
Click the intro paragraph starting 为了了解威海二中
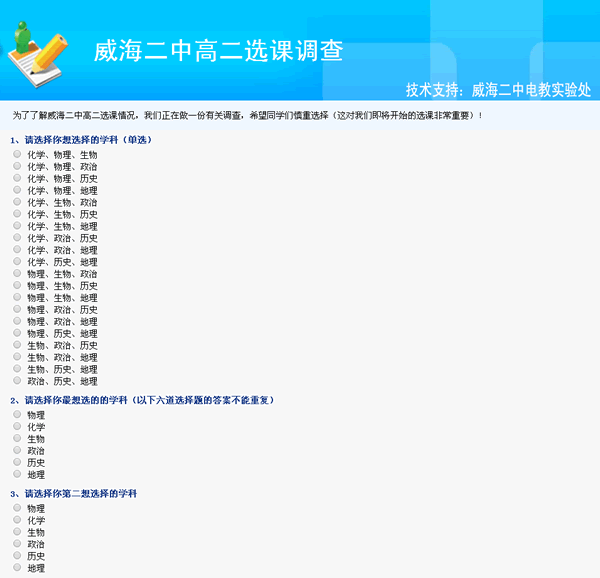tap(248, 115)
